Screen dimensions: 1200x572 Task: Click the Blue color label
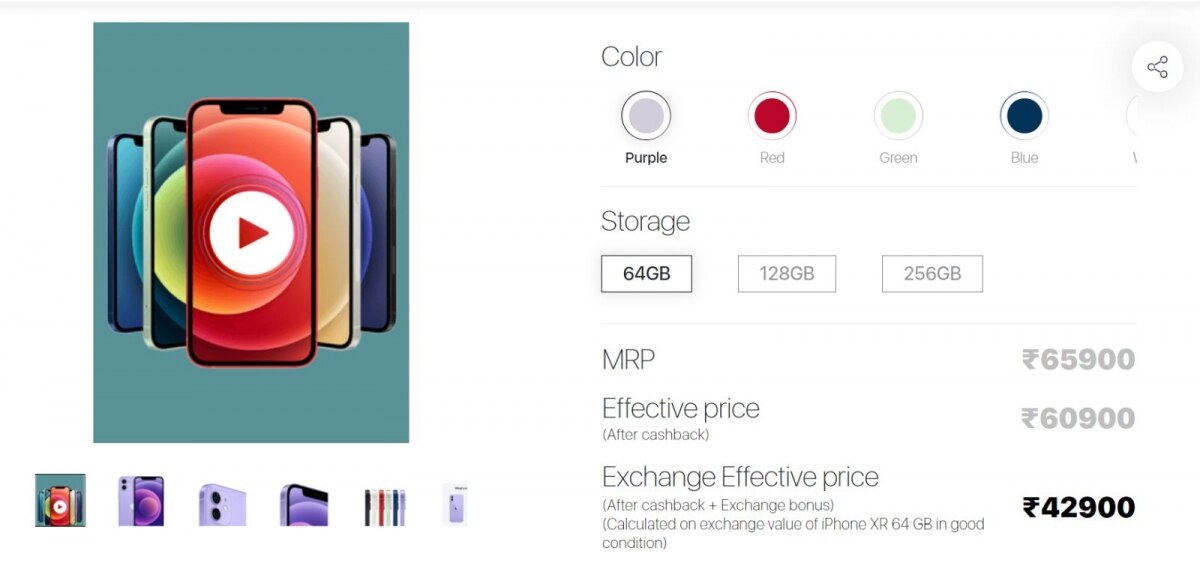click(x=1024, y=158)
